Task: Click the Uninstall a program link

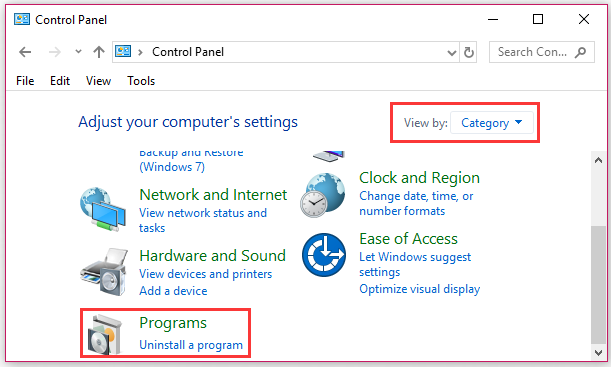Action: [191, 345]
